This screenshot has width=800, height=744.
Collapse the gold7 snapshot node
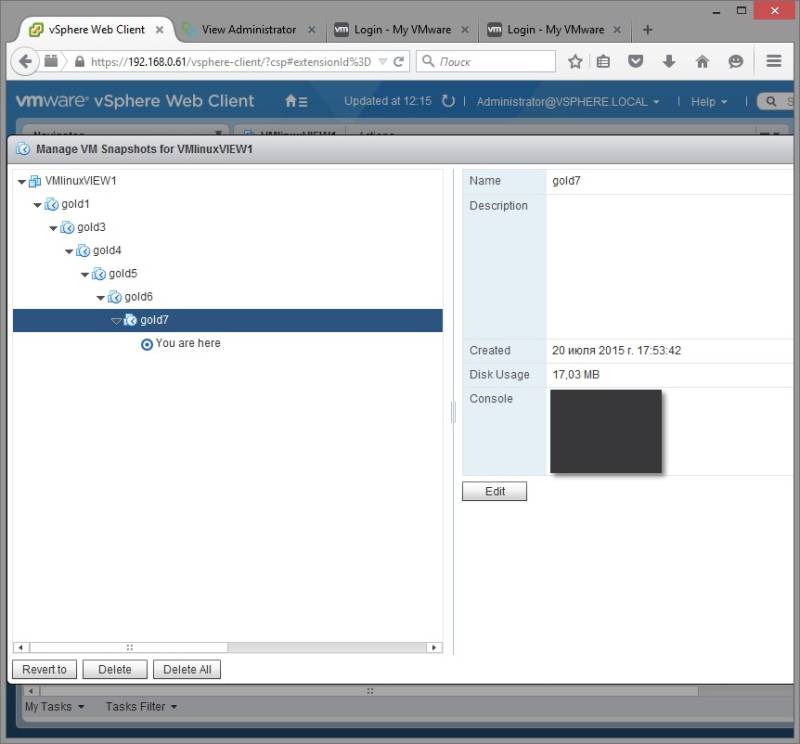pos(116,321)
